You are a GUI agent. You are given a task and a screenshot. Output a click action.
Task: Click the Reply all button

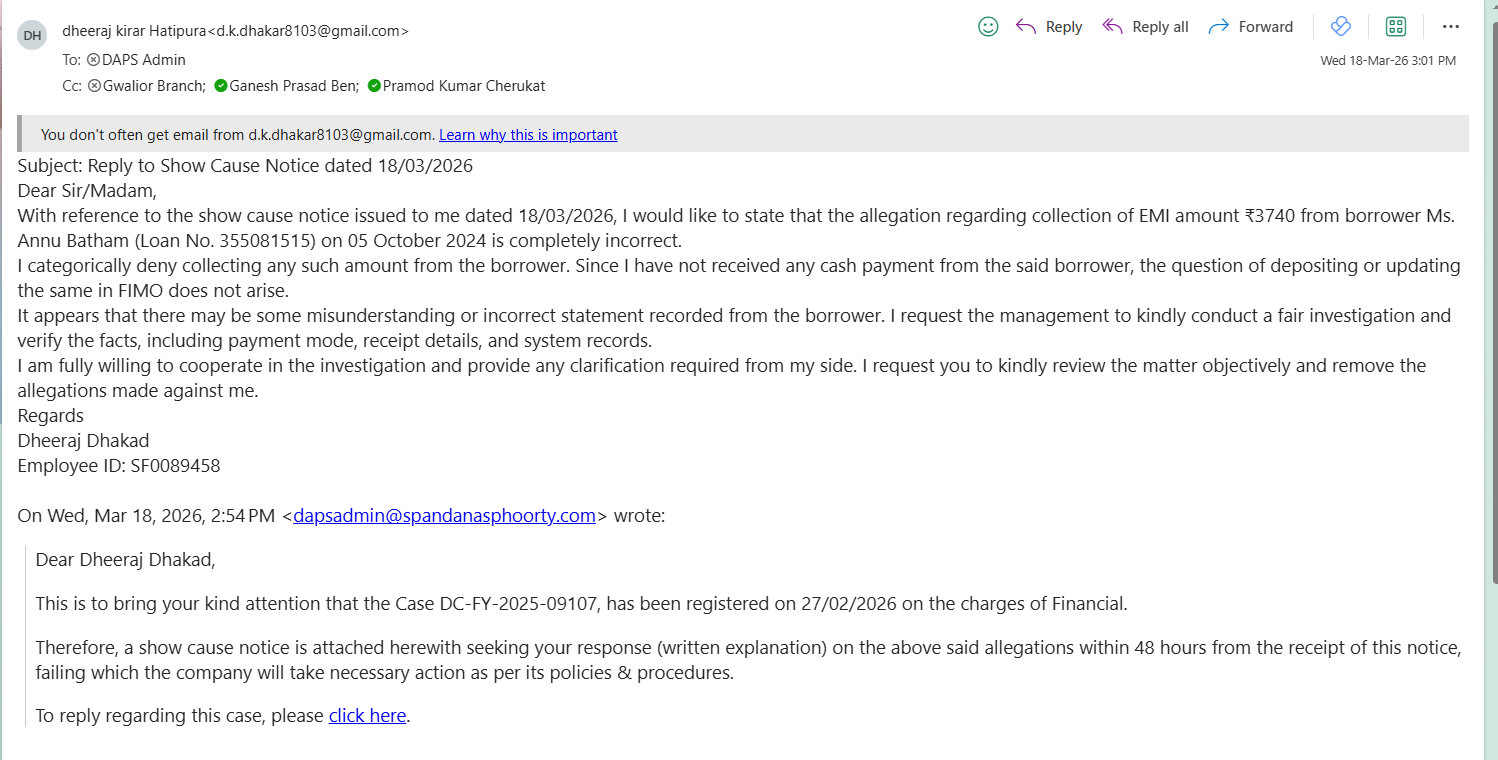click(x=1145, y=27)
